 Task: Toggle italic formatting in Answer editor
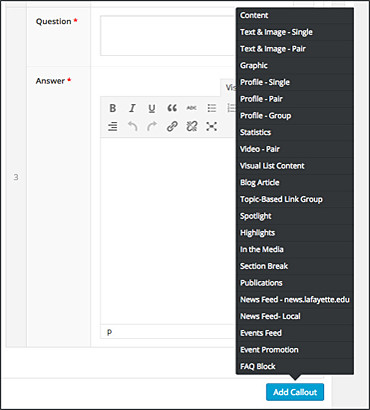coord(132,108)
